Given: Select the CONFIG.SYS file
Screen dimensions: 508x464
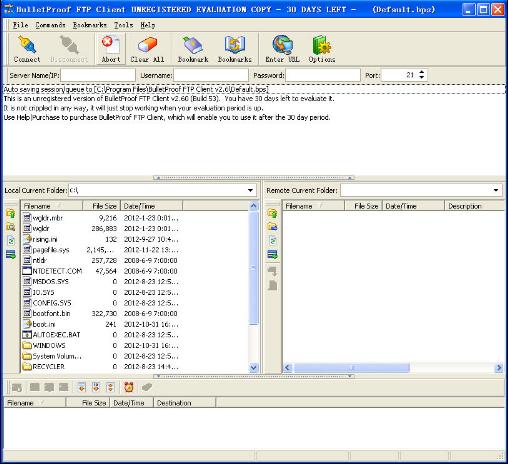Looking at the screenshot, I should (52, 303).
